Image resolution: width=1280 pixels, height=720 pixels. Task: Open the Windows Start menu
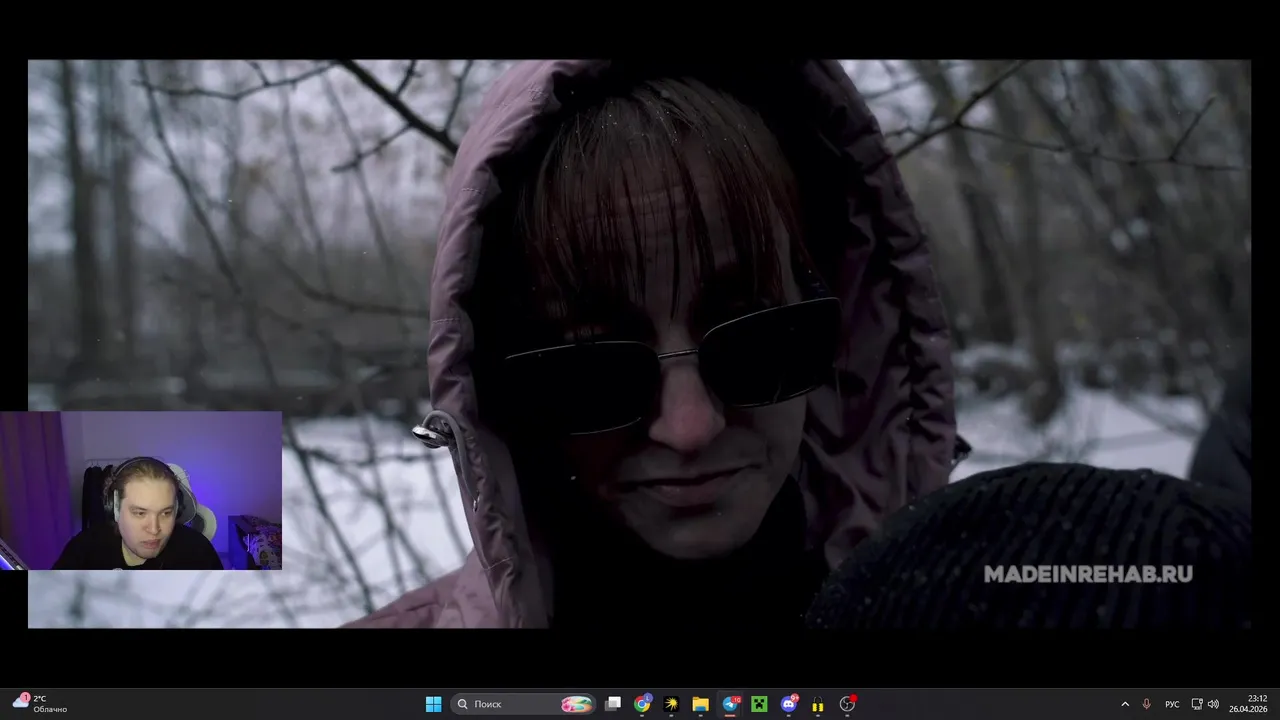433,704
